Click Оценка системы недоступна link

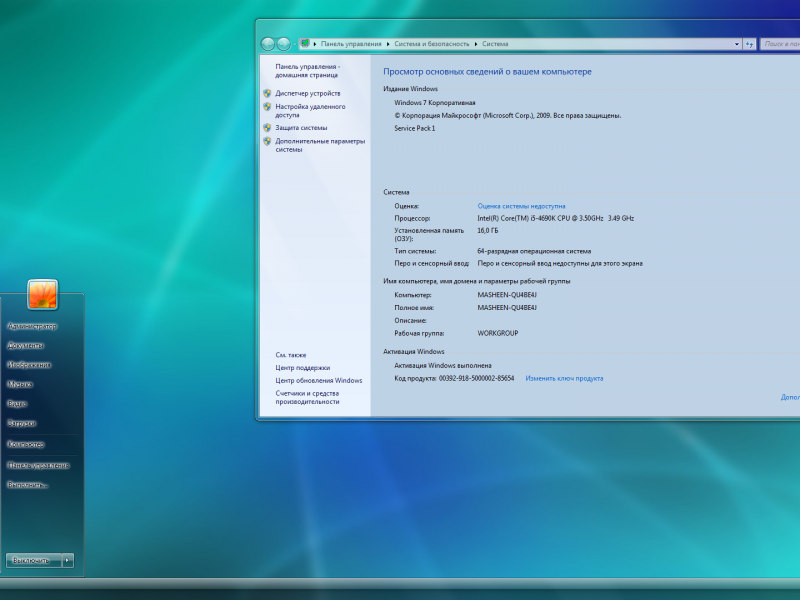pyautogui.click(x=521, y=206)
